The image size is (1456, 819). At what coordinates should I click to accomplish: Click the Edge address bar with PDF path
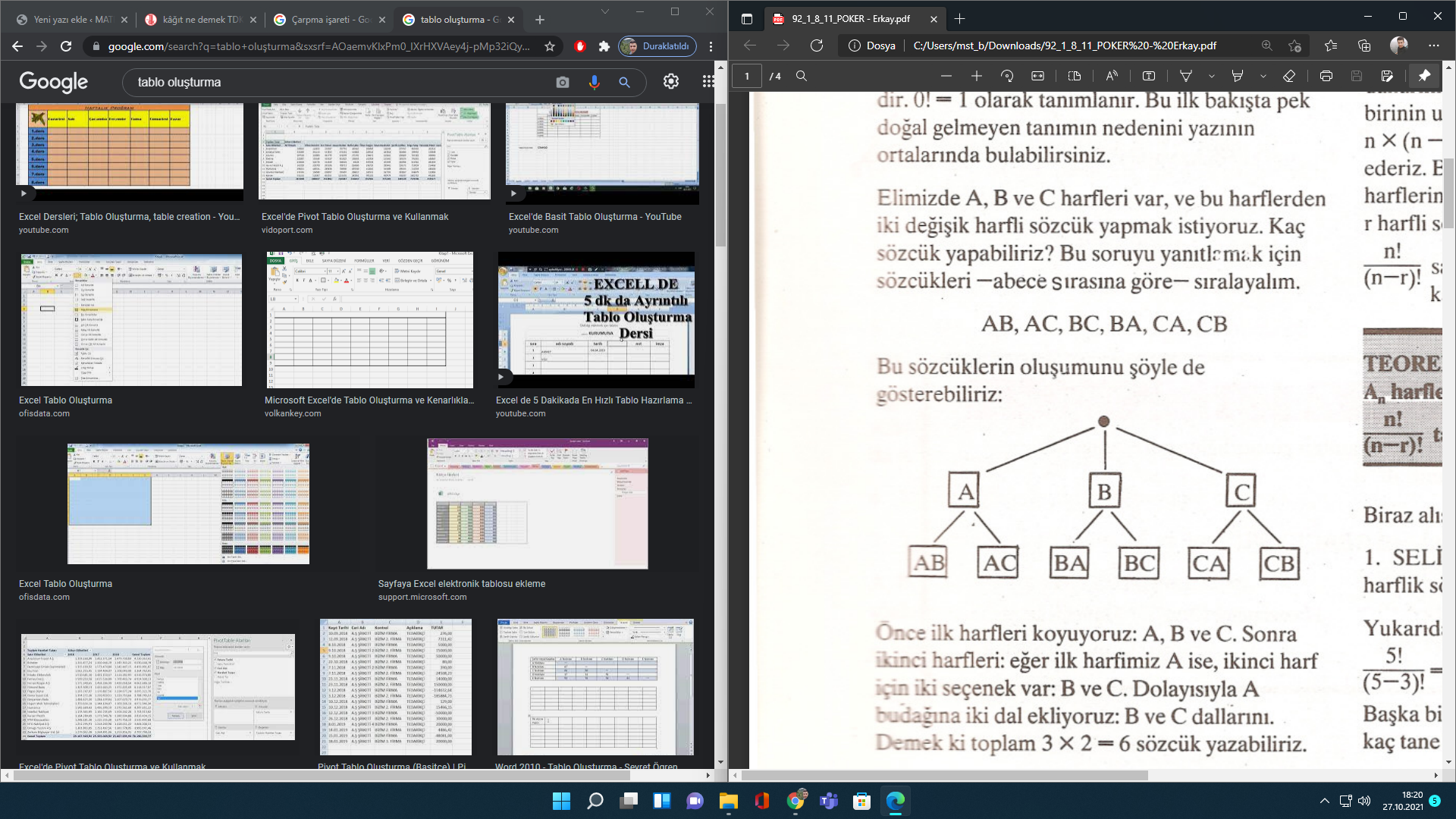[x=1064, y=45]
